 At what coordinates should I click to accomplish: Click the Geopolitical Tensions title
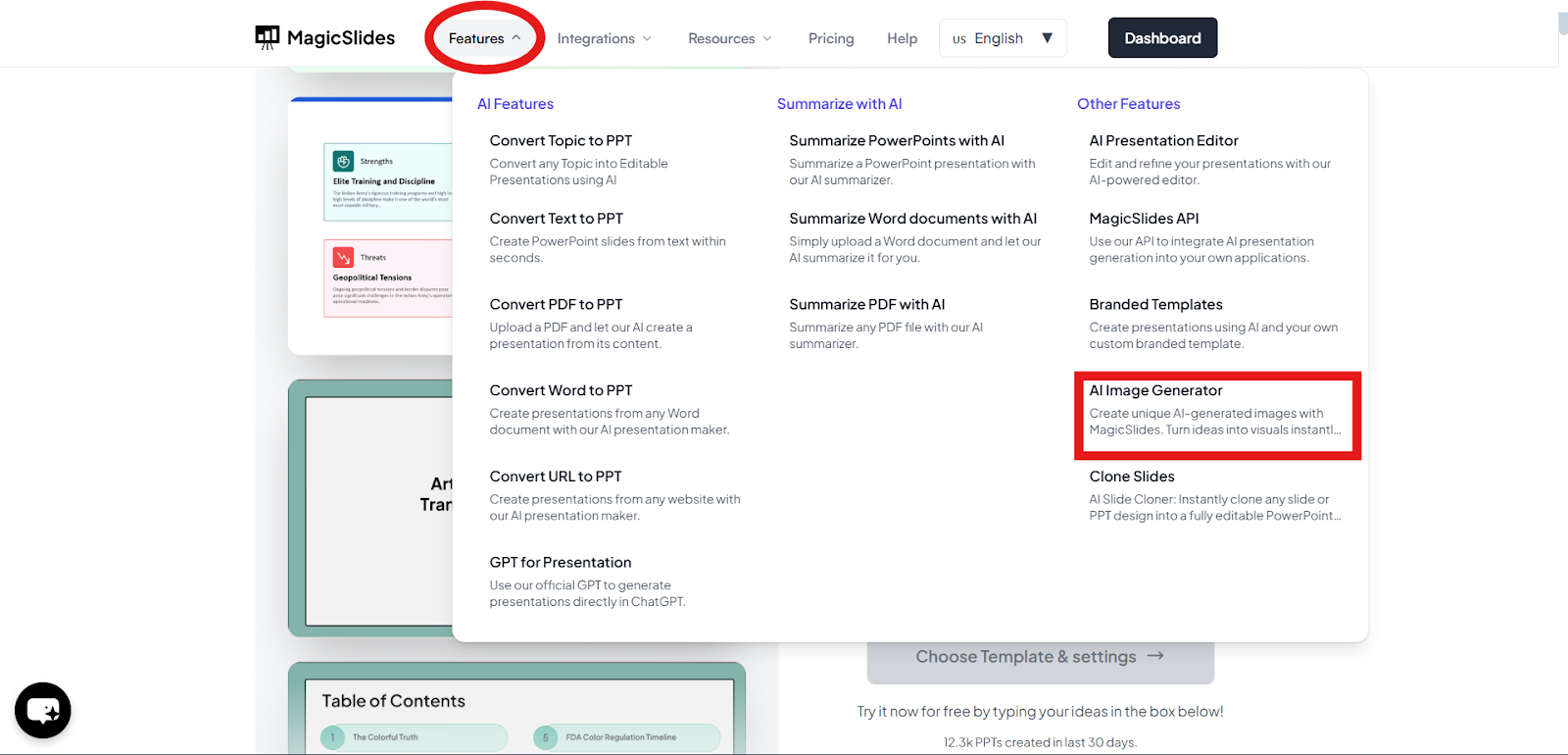[x=372, y=277]
